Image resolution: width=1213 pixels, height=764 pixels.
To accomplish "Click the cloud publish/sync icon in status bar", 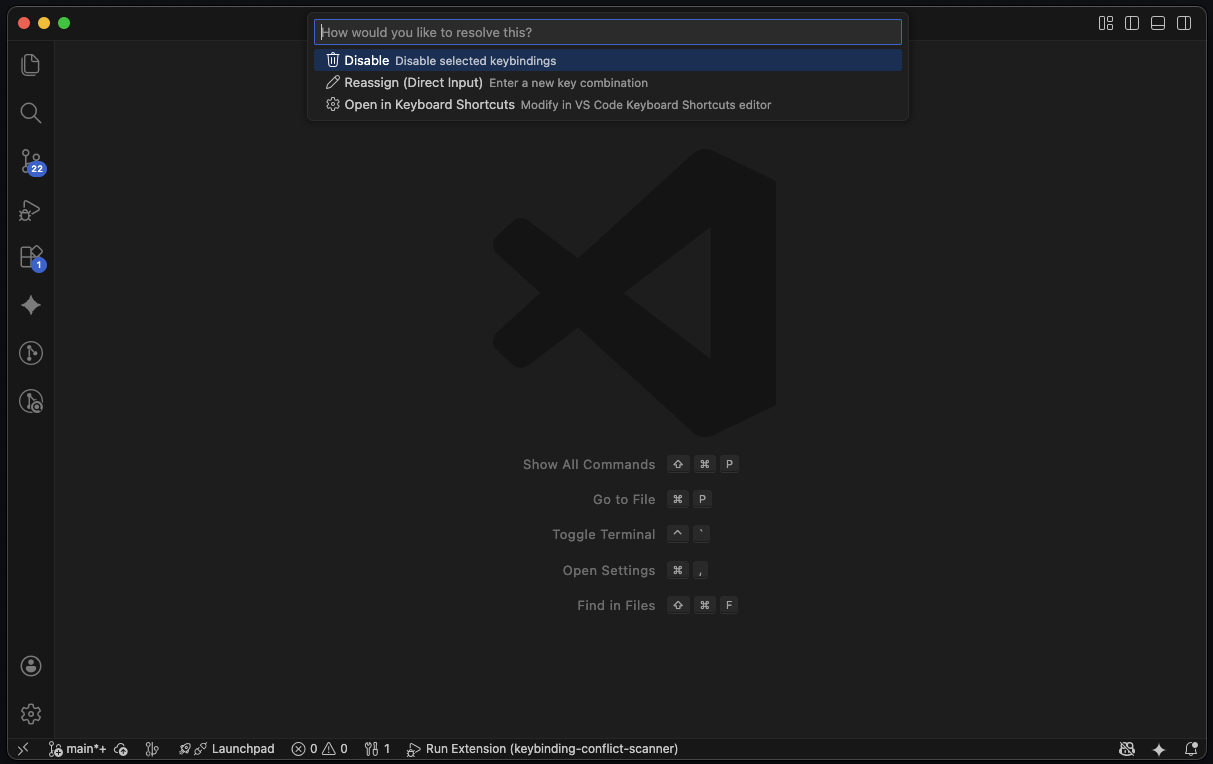I will click(x=121, y=749).
